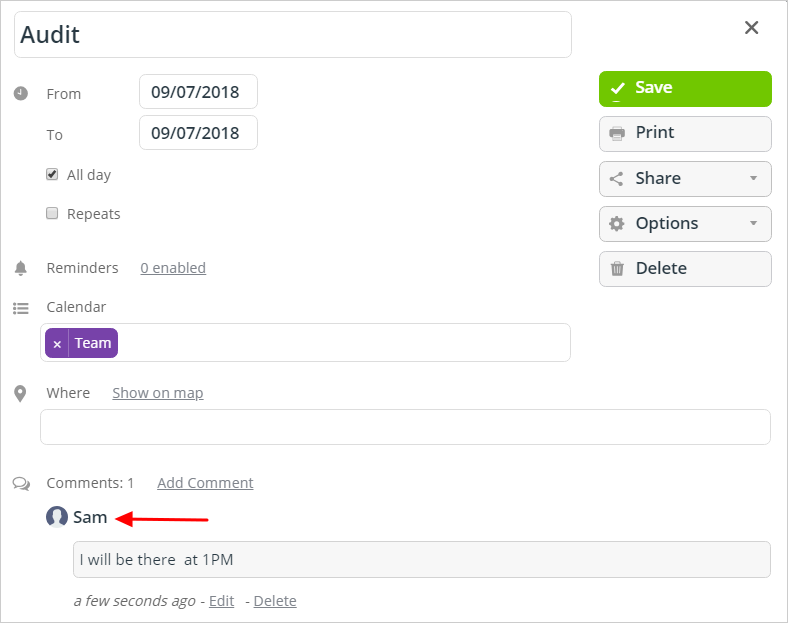The width and height of the screenshot is (788, 623).
Task: Remove the Team calendar tag with x
Action: [57, 344]
